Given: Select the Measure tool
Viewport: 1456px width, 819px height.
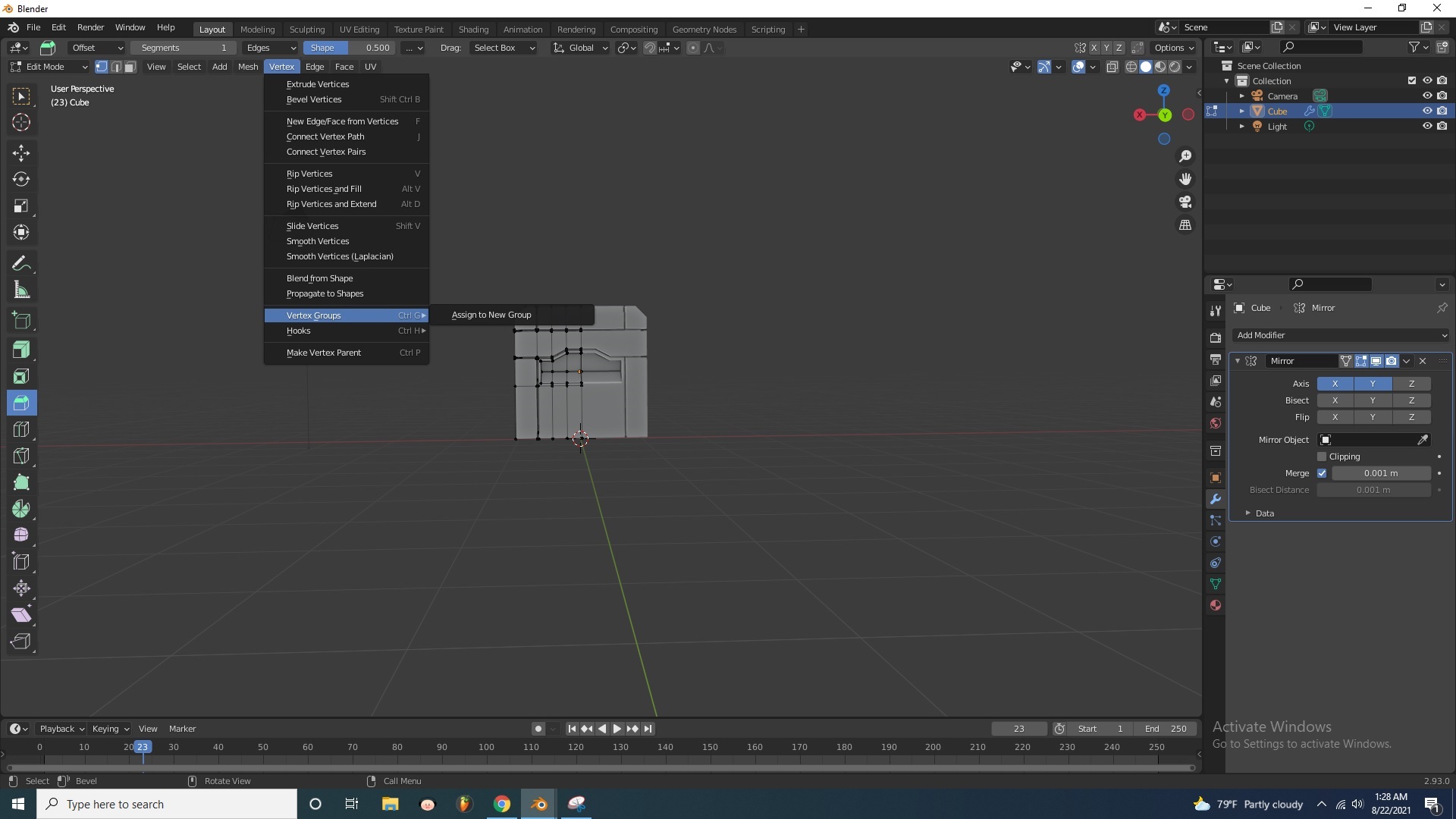Looking at the screenshot, I should click(21, 290).
